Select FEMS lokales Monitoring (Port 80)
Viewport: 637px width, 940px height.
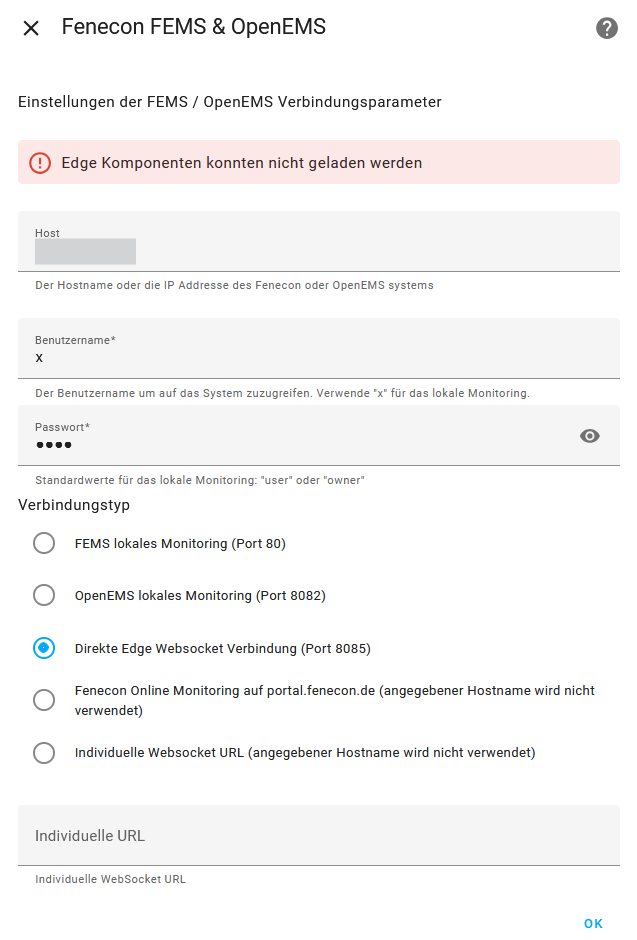click(x=44, y=543)
